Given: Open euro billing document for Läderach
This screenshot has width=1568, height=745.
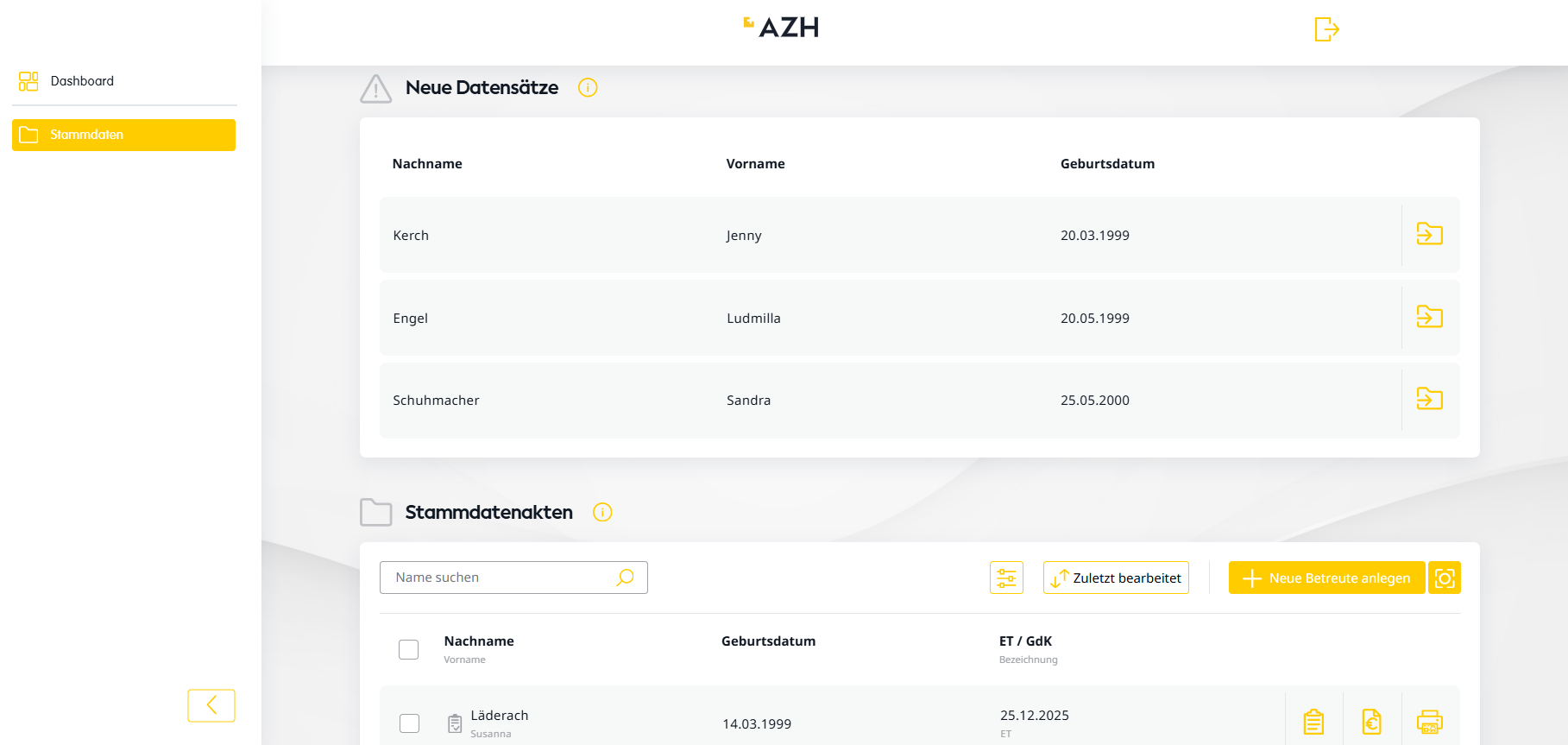Looking at the screenshot, I should (x=1371, y=722).
